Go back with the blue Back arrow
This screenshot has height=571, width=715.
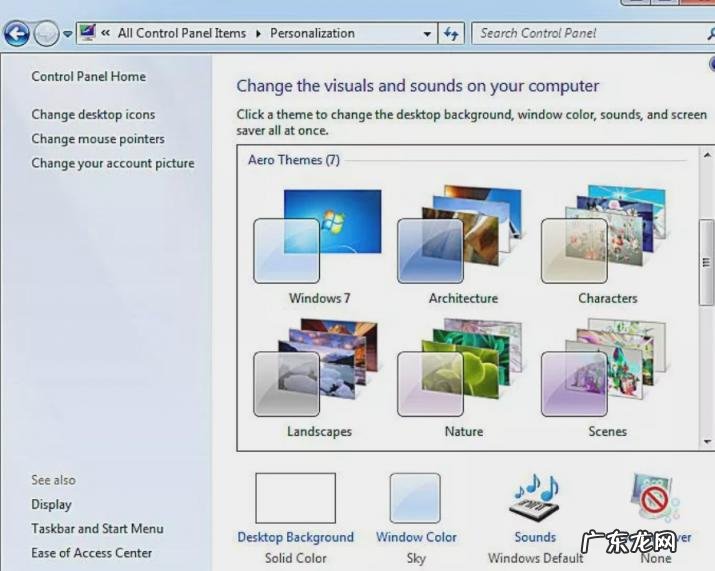[x=17, y=33]
